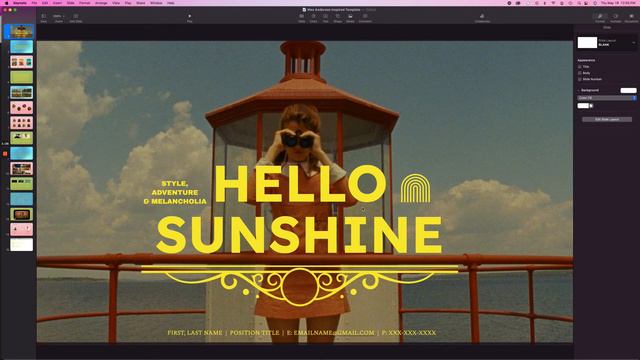Switch to Animate inspector
This screenshot has height=360, width=640.
pyautogui.click(x=616, y=18)
